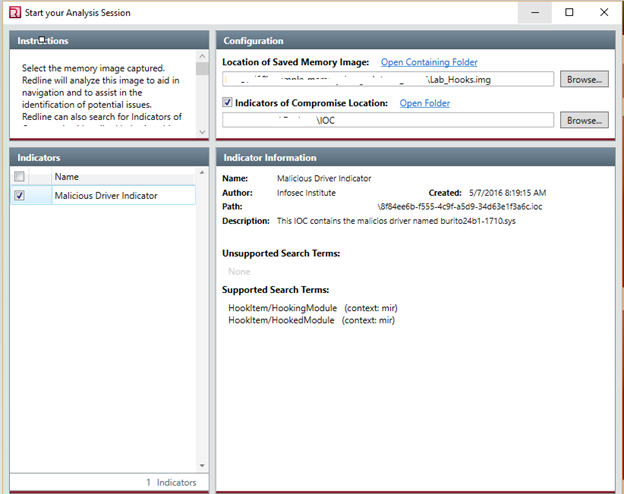The height and width of the screenshot is (494, 624).
Task: Toggle Indicators of Compromise Location checkbox
Action: click(228, 103)
